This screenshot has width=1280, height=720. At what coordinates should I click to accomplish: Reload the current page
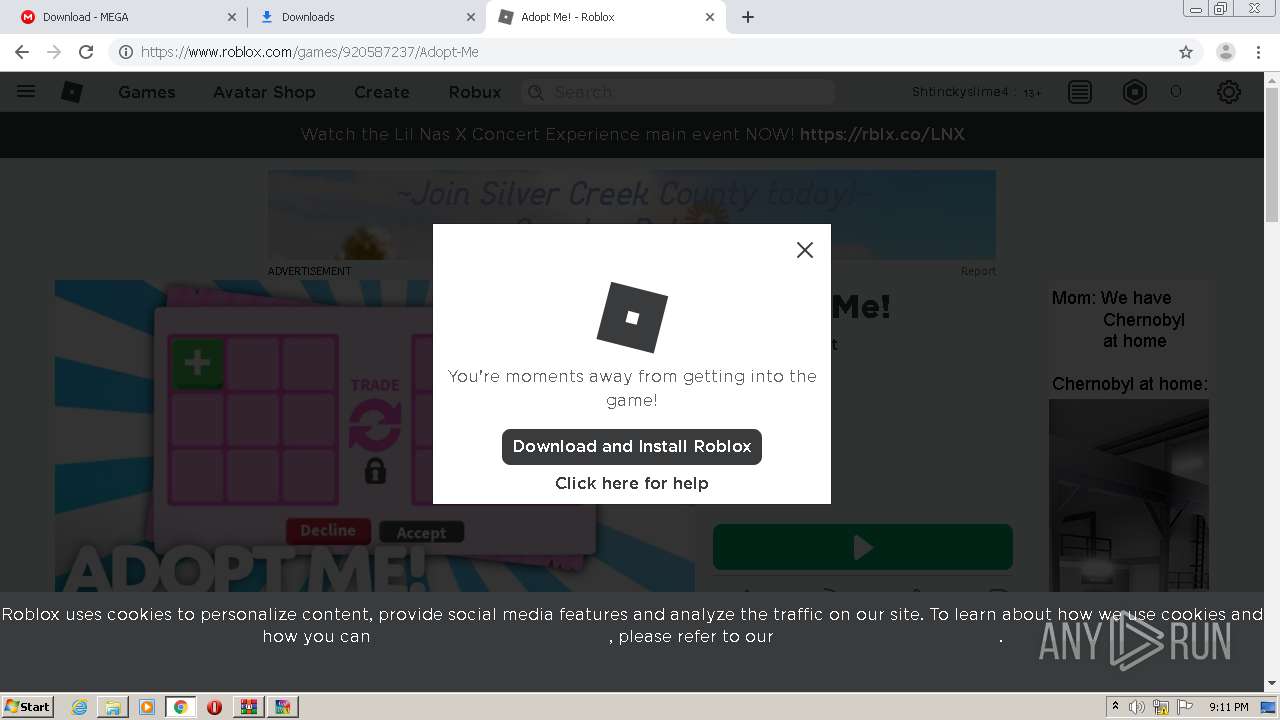pyautogui.click(x=86, y=52)
